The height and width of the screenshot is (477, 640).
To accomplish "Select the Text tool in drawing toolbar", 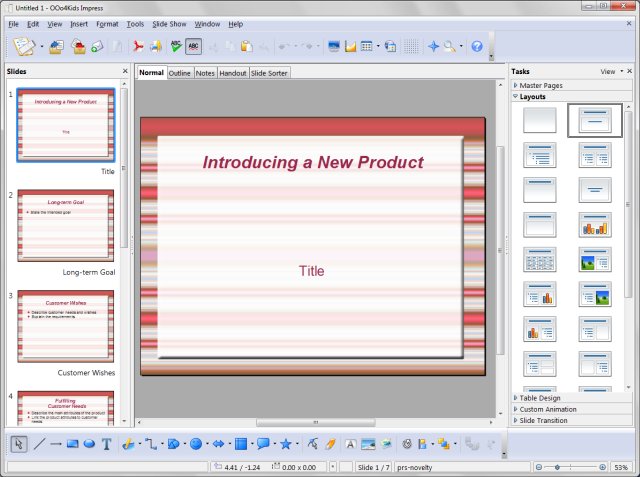I will point(106,444).
